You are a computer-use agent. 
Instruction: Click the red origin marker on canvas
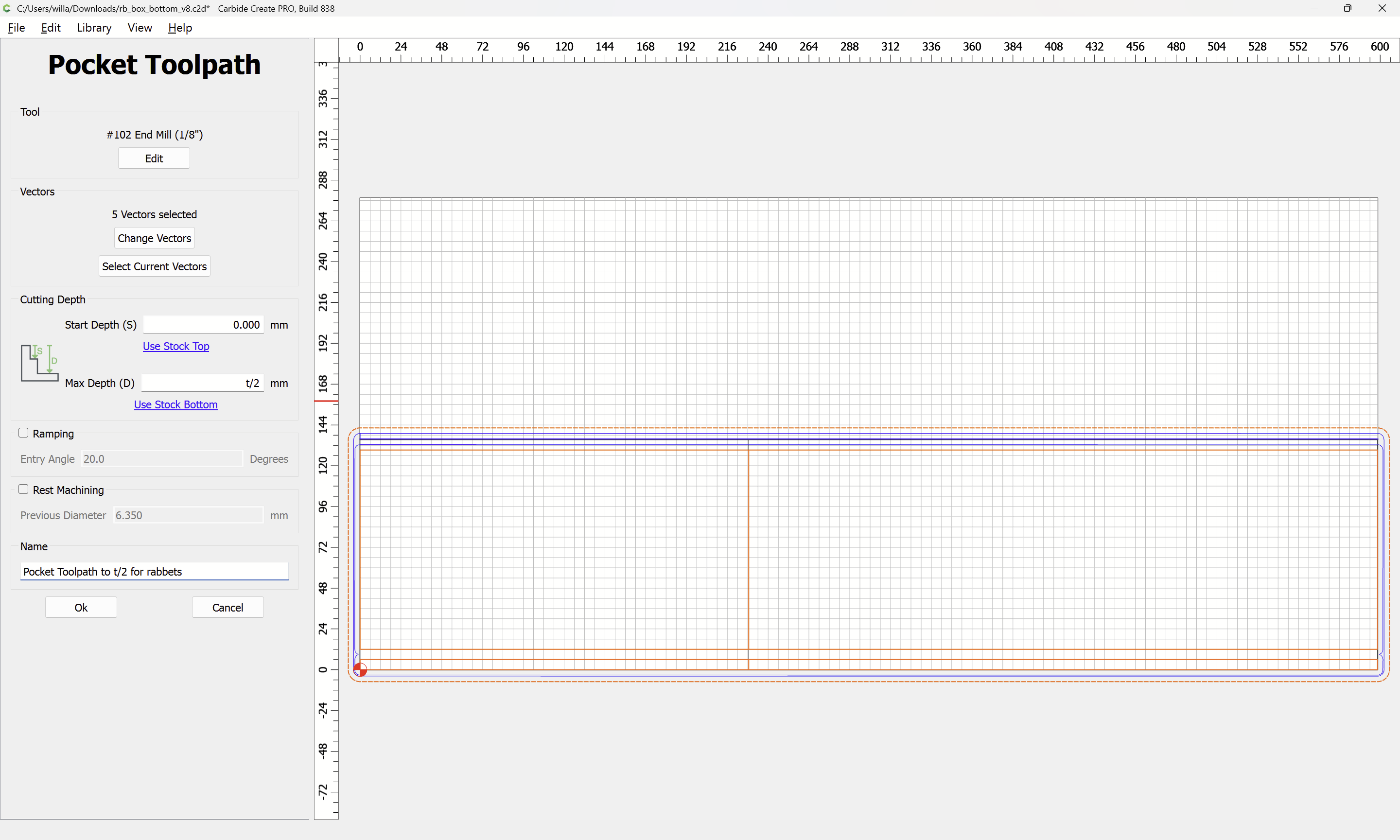[x=360, y=670]
